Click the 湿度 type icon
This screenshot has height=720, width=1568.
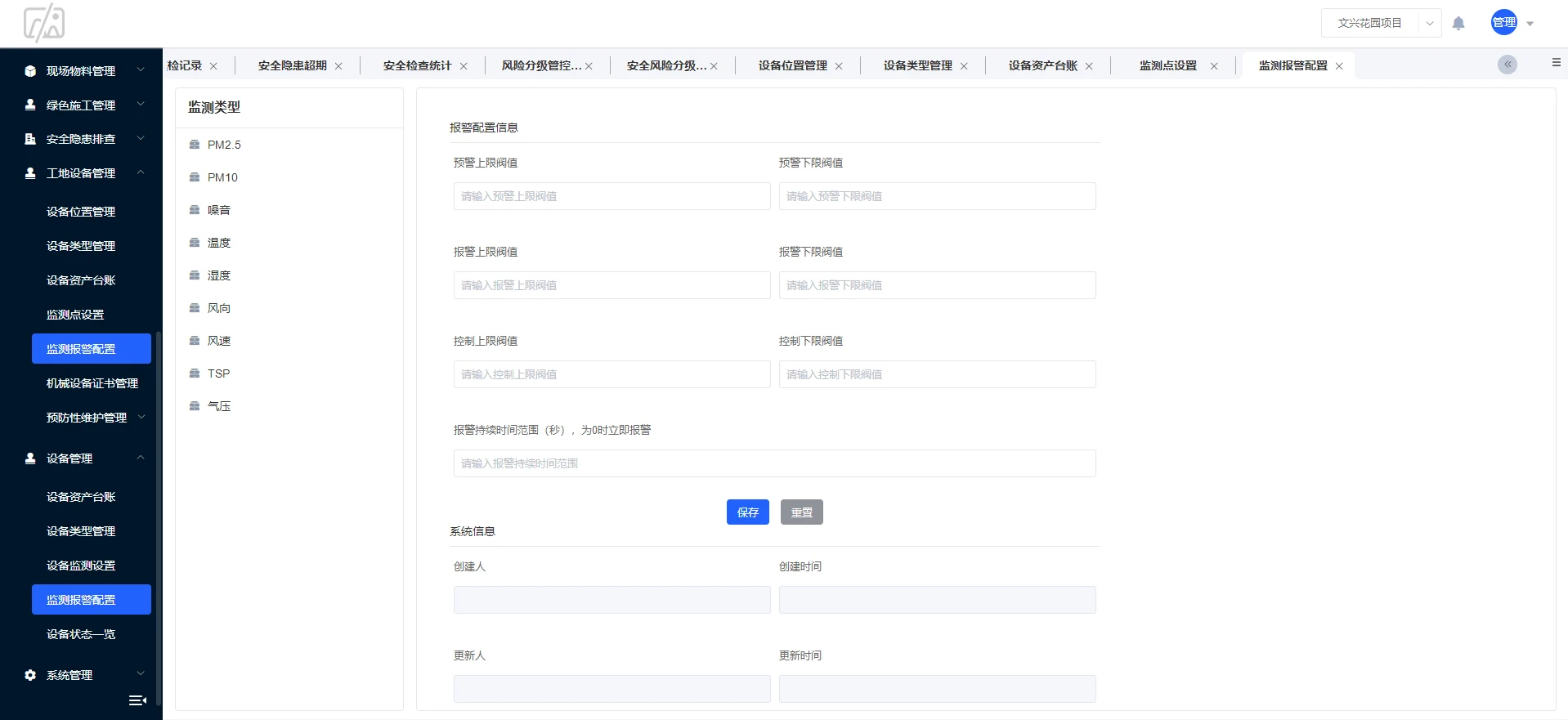click(195, 275)
